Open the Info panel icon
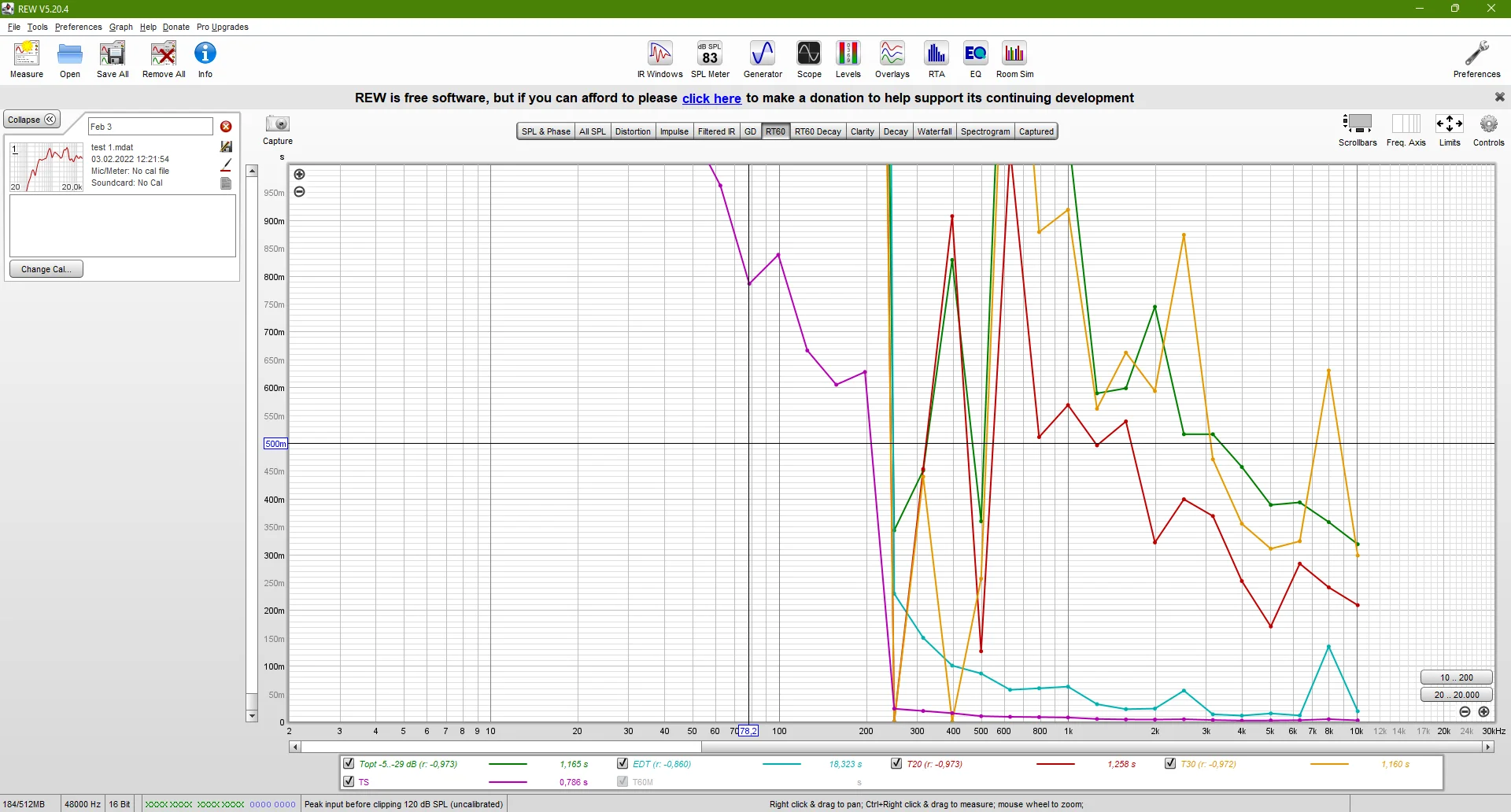The height and width of the screenshot is (812, 1511). tap(205, 60)
